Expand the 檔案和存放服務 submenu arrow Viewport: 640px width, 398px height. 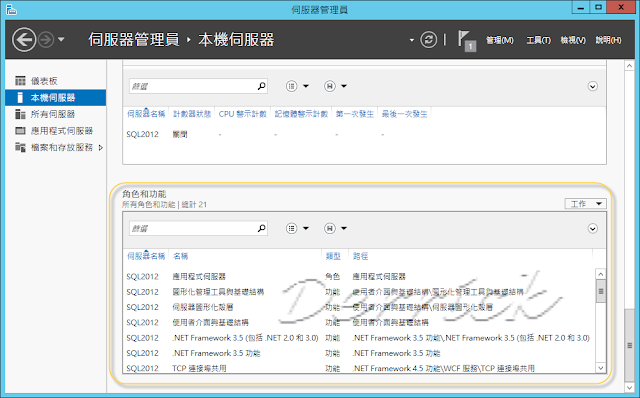coord(101,147)
